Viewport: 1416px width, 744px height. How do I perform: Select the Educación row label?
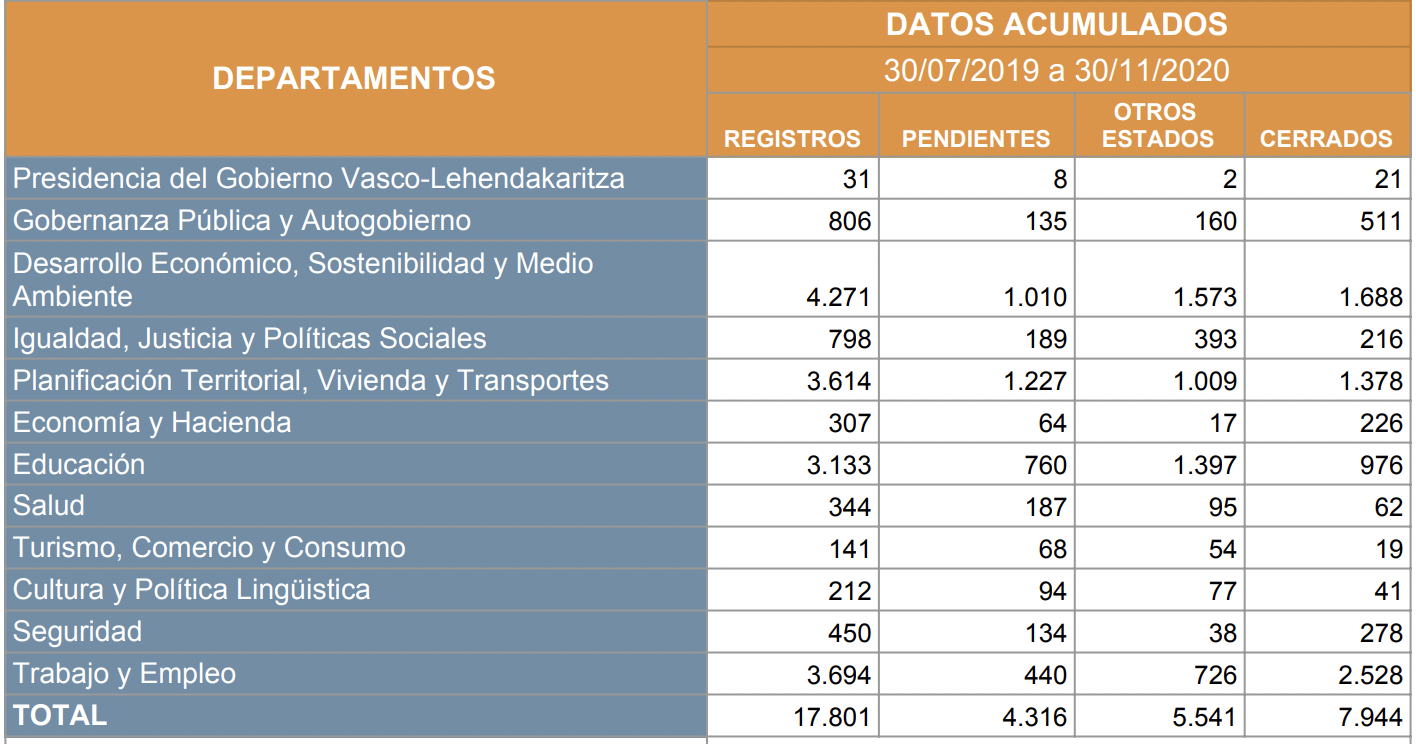tap(79, 465)
